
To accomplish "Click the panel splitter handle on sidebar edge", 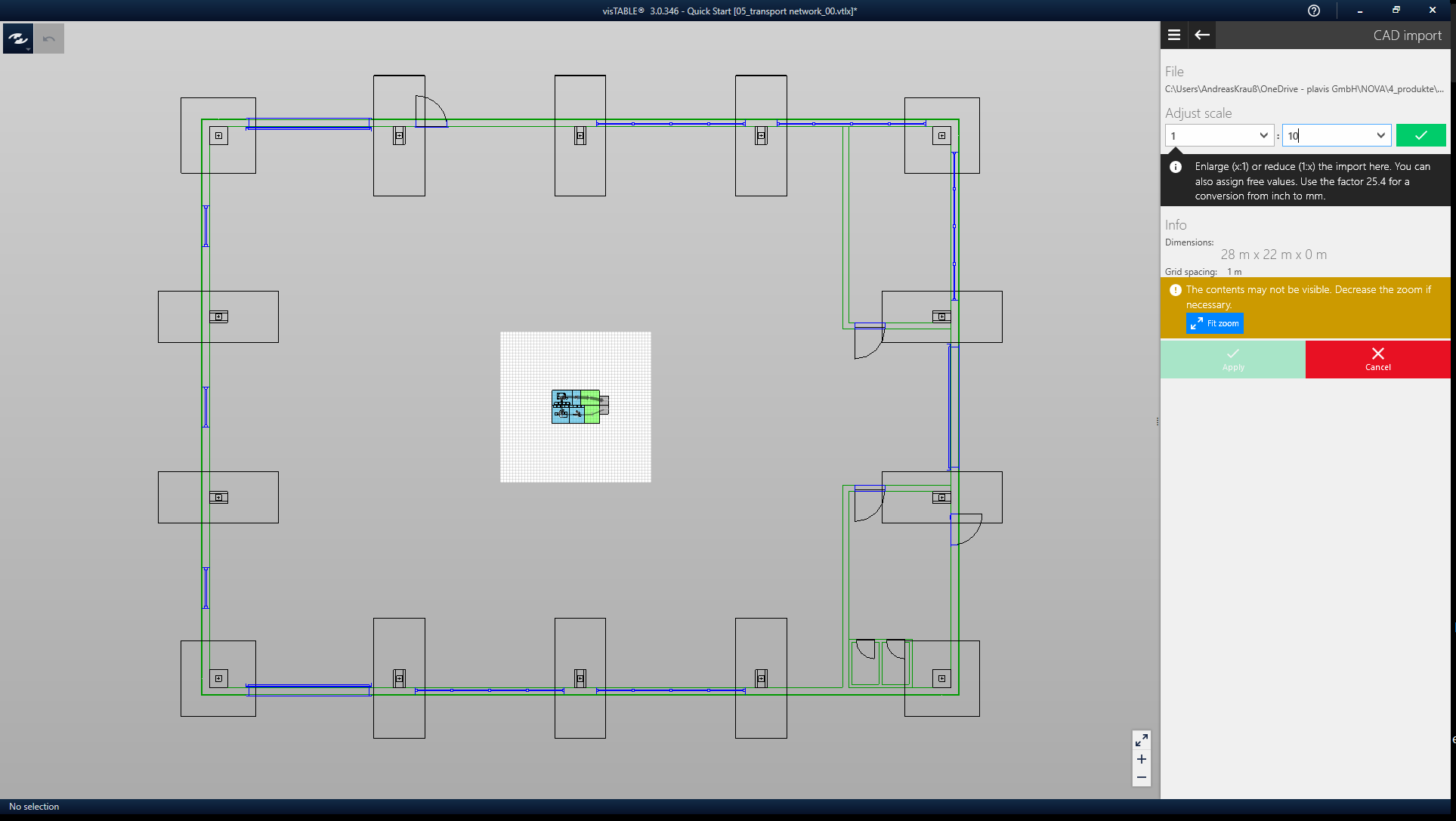I will click(1157, 421).
